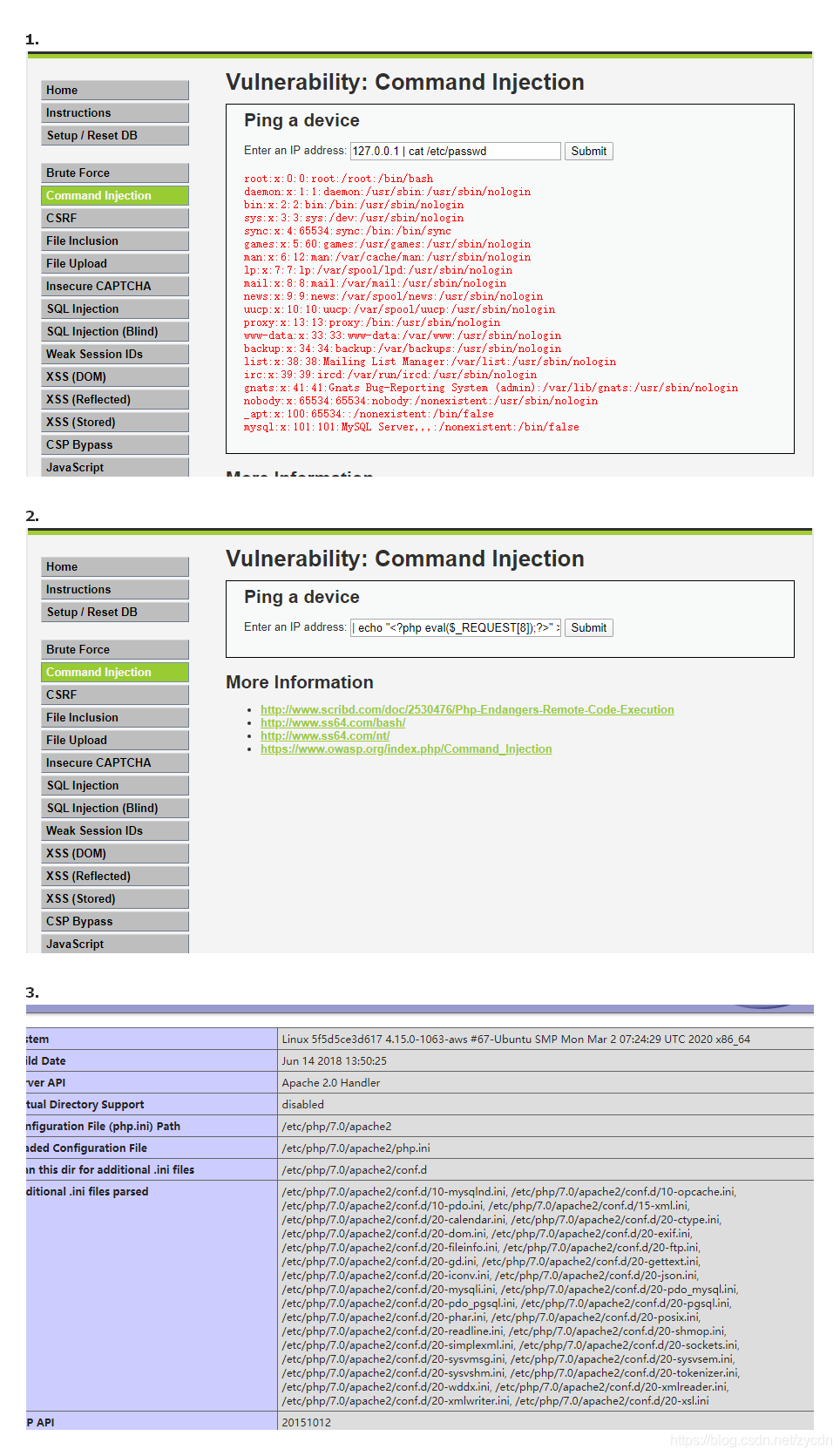Screen dimensions: 840x1456
Task: Open JavaScript in screenshot 1 sidebar
Action: point(114,467)
